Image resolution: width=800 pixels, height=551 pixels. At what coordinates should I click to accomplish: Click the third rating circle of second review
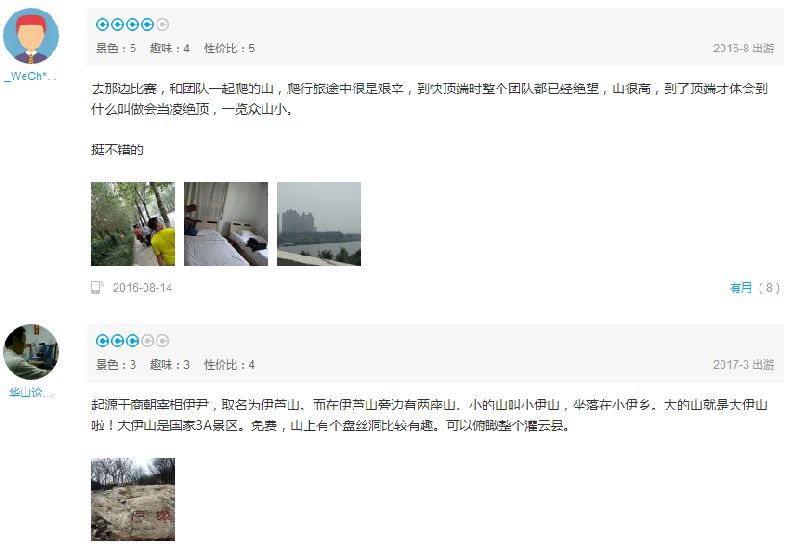[133, 340]
